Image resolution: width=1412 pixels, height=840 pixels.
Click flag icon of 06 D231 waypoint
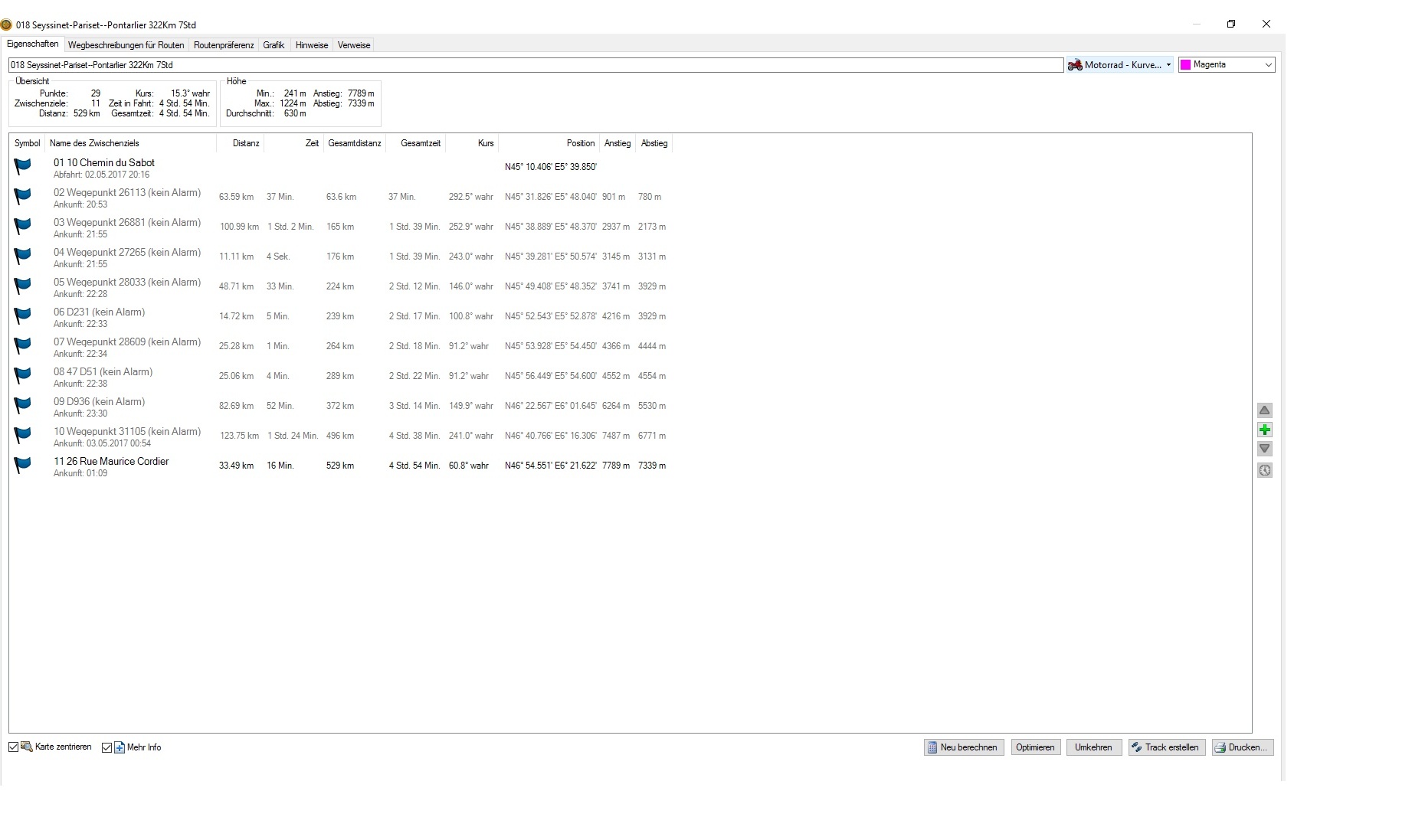tap(23, 315)
